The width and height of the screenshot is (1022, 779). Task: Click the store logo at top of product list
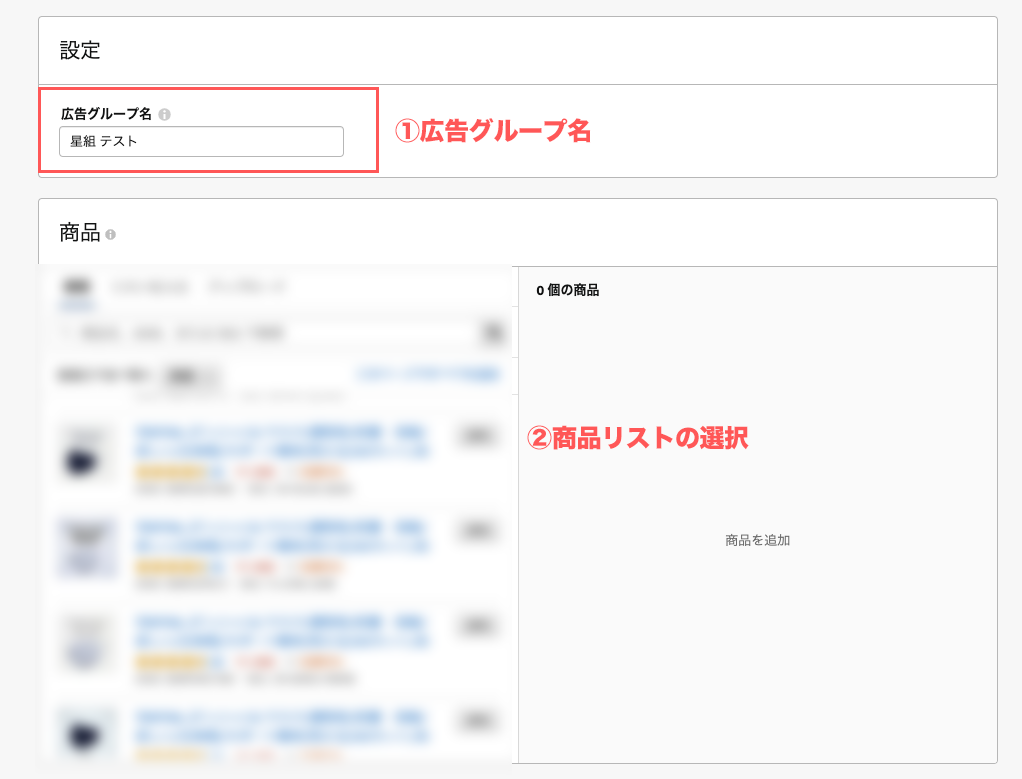[75, 285]
